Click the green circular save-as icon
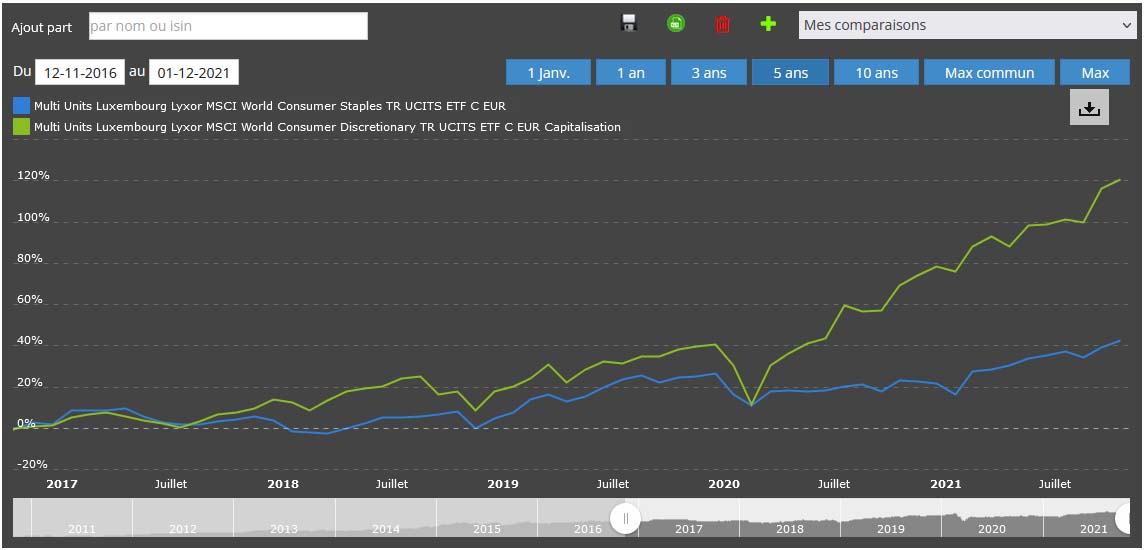This screenshot has width=1144, height=550. pos(676,24)
